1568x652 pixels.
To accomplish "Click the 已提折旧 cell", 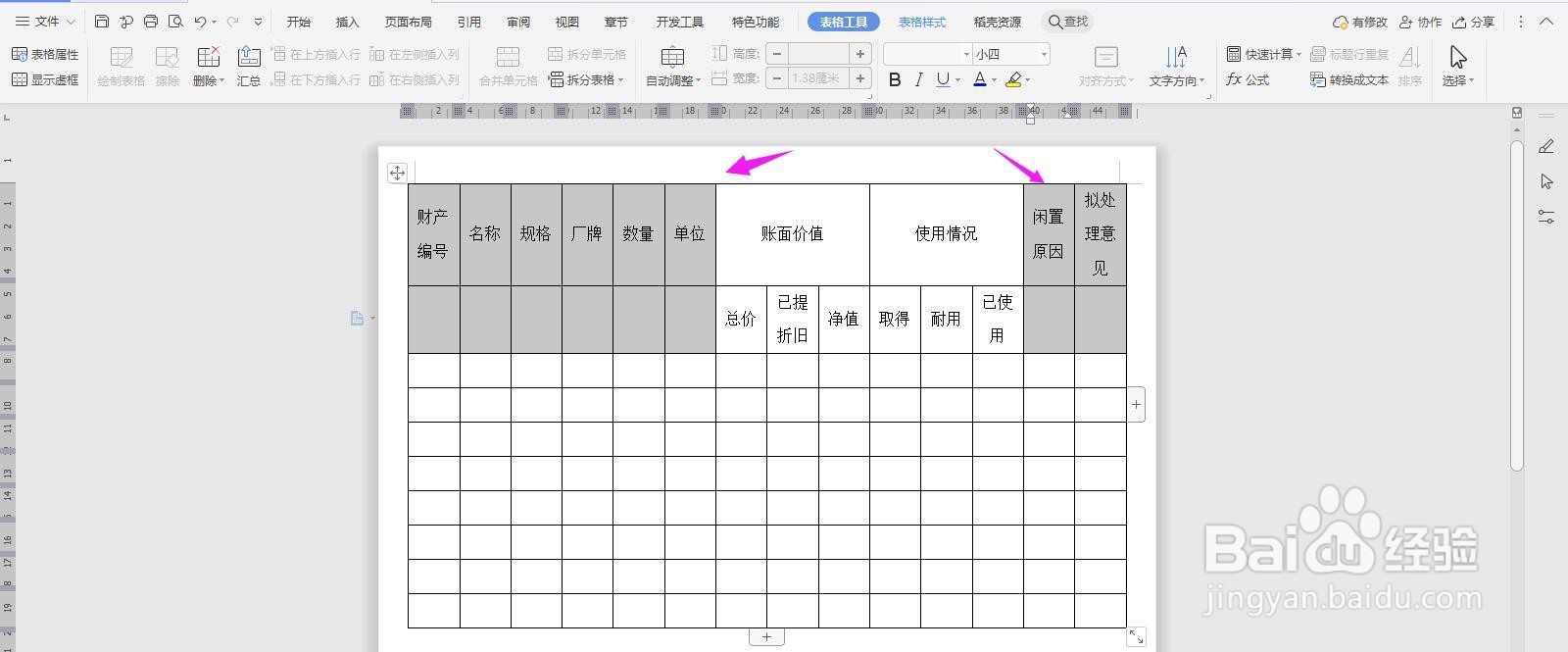I will [x=792, y=320].
